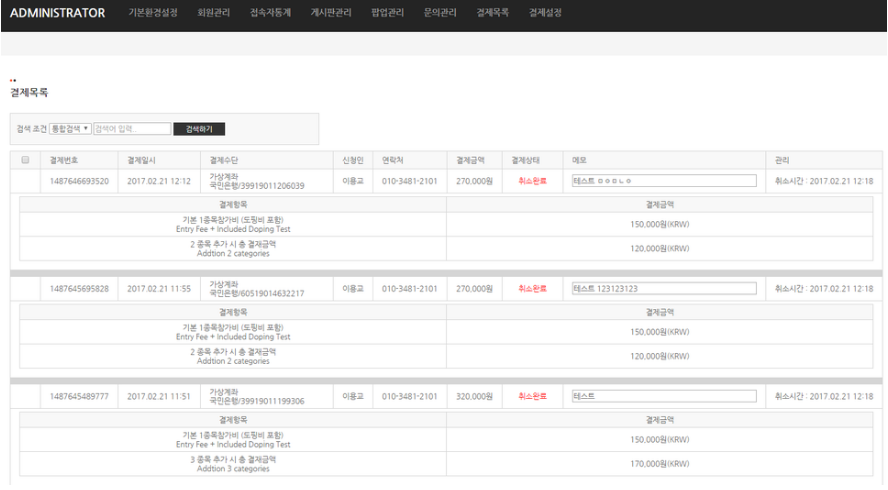Screen dimensions: 888x490
Task: Toggle the select-all checkbox in the table header
Action: pos(25,160)
